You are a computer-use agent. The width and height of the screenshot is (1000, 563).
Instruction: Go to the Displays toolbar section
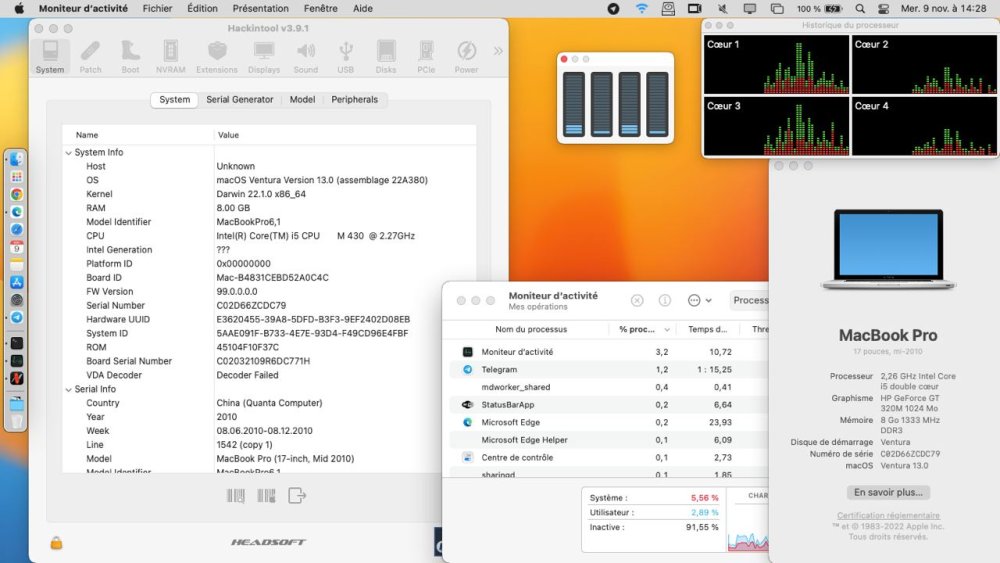pyautogui.click(x=264, y=57)
